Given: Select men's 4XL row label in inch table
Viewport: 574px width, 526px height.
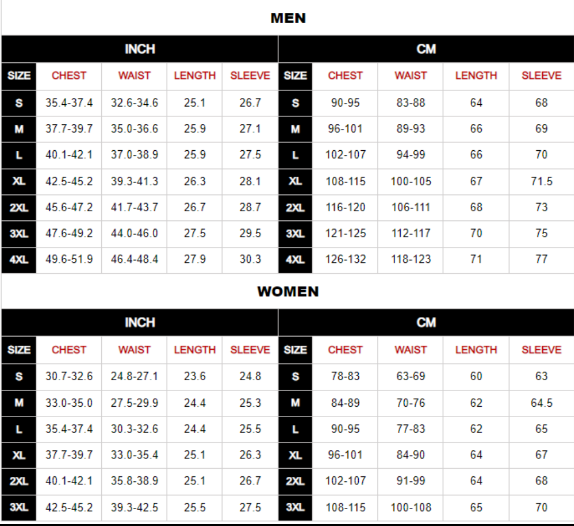Looking at the screenshot, I should point(19,260).
